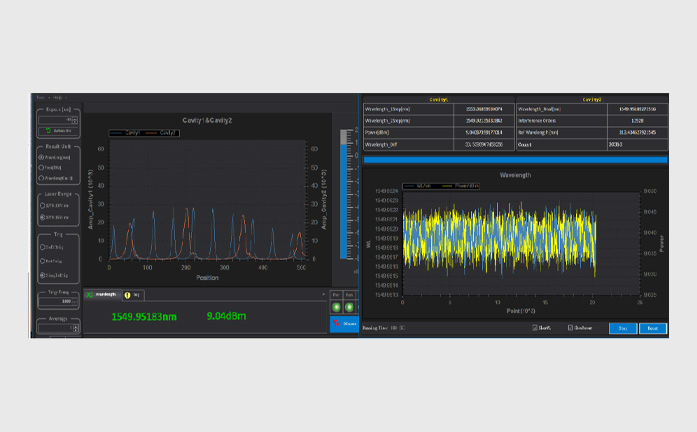
Task: Switch to the wavelength tab
Action: point(103,295)
